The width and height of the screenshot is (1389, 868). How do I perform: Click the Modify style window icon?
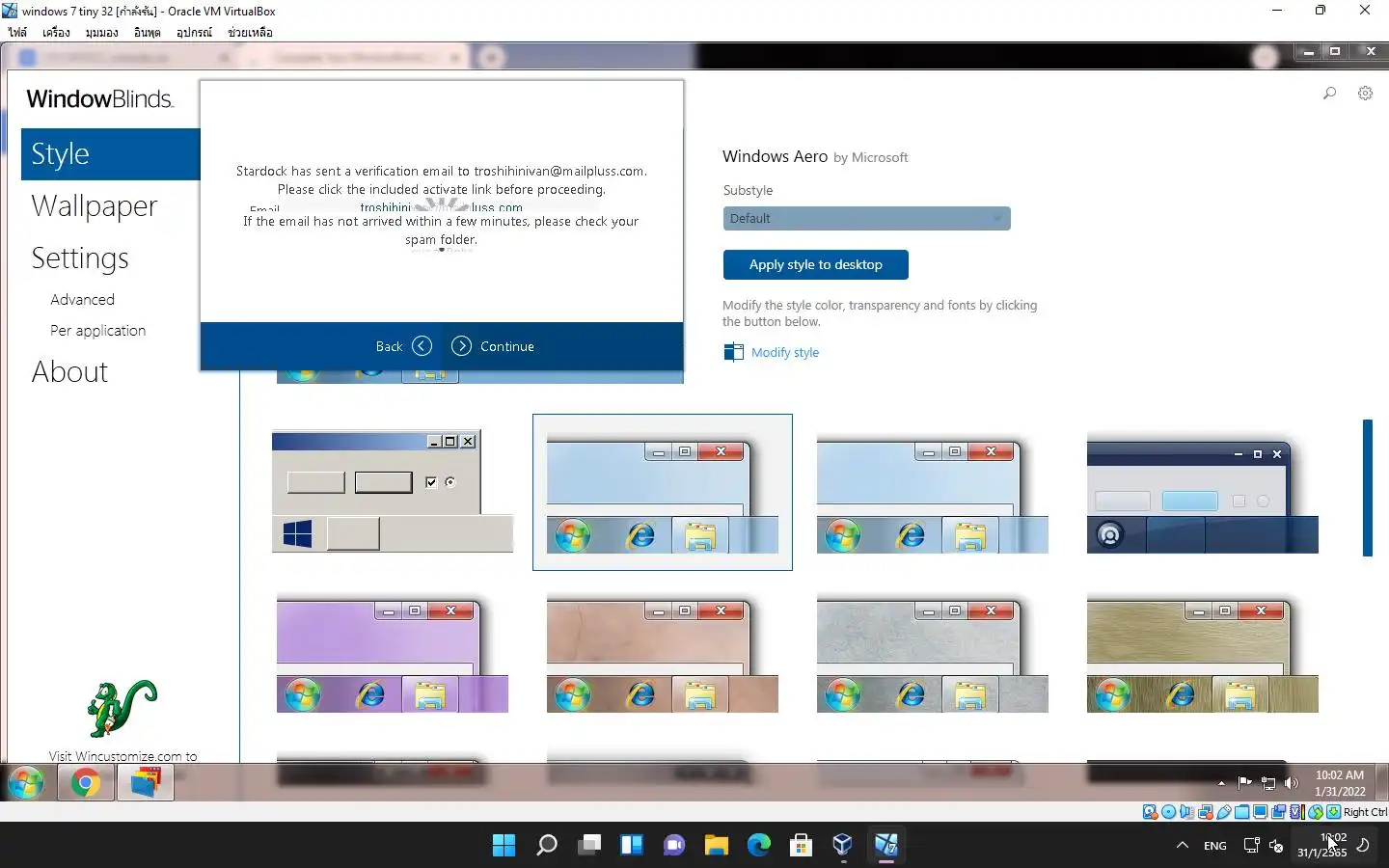(x=733, y=352)
